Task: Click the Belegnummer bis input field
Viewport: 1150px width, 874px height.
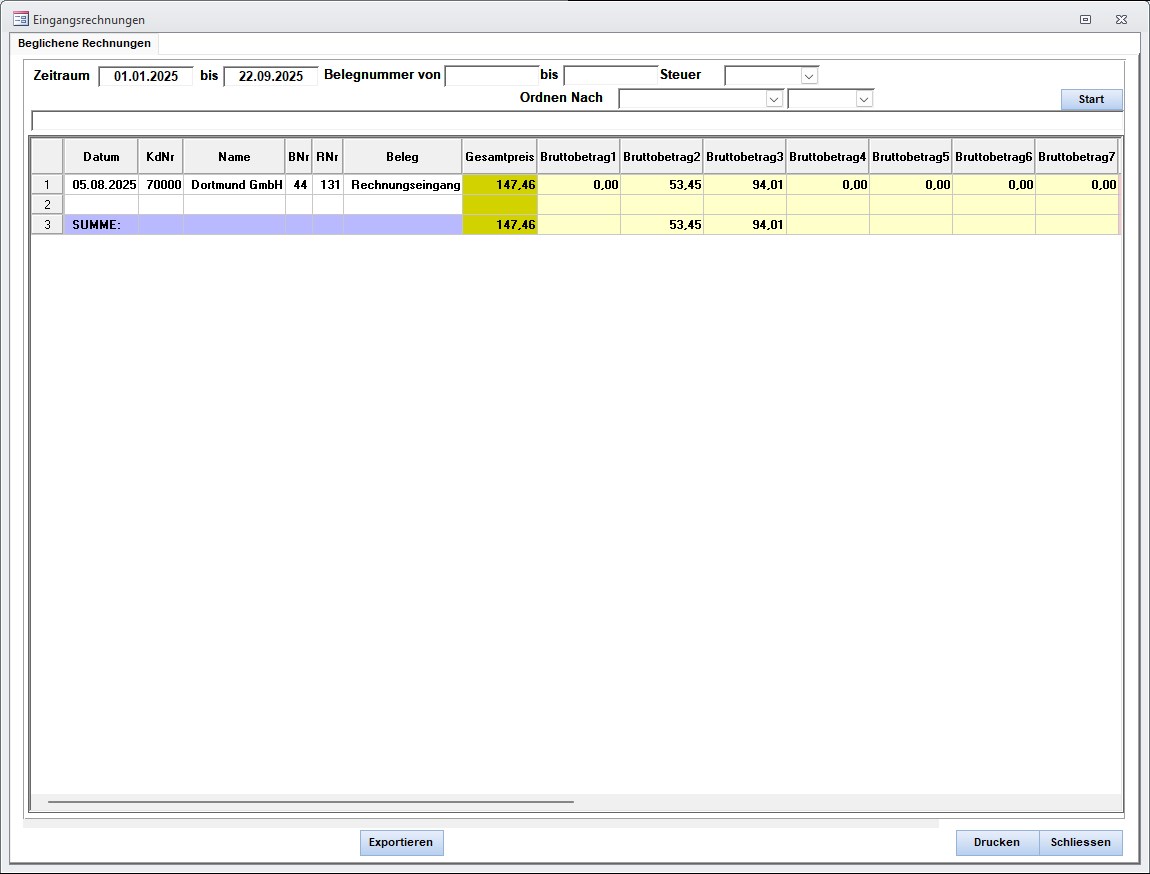Action: (x=610, y=76)
